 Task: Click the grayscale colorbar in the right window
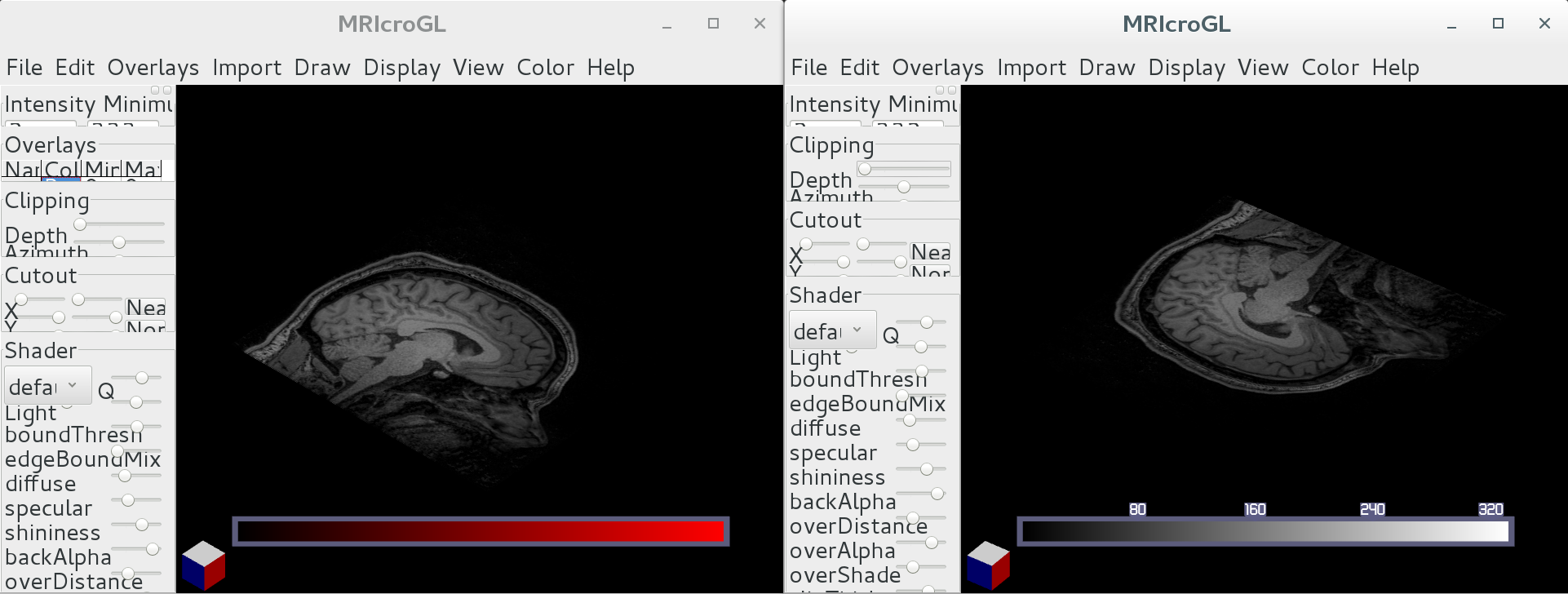point(1265,532)
